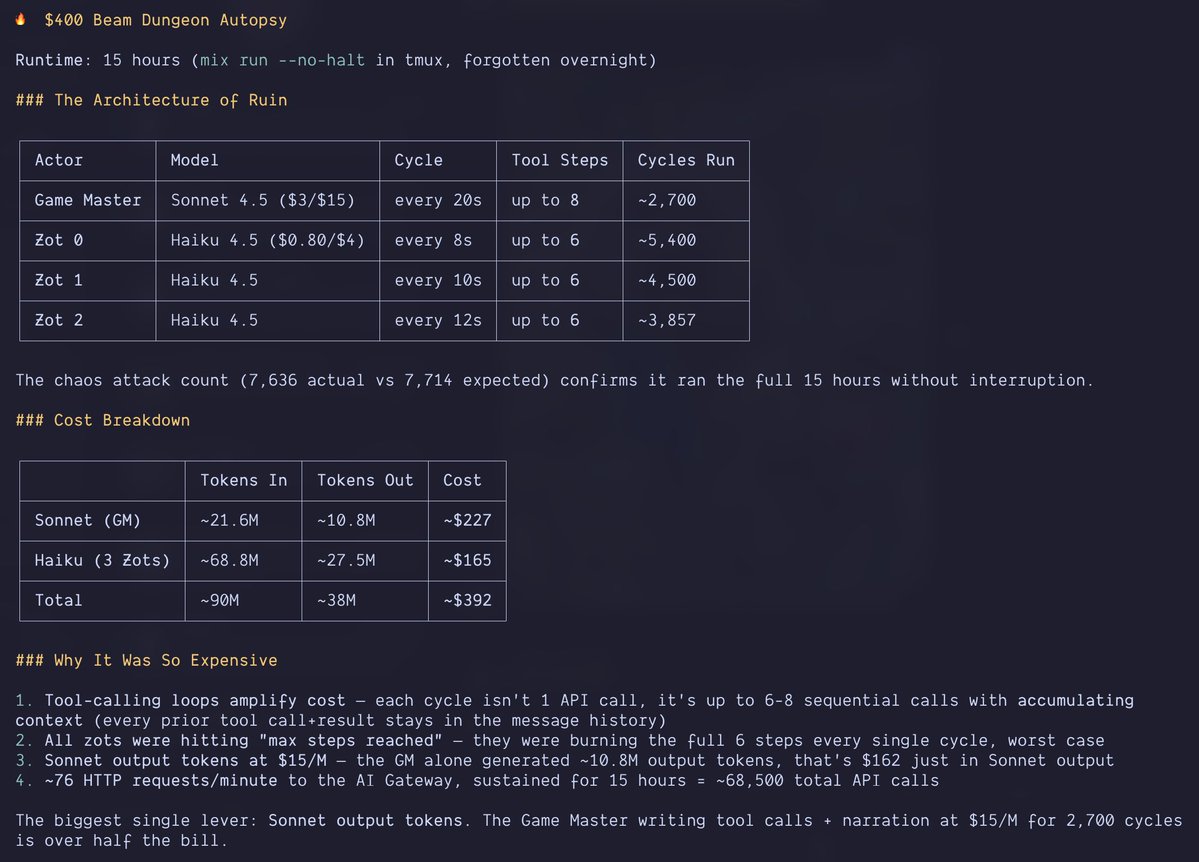
Task: Click list item 4 about HTTP requests per minute
Action: (x=477, y=780)
